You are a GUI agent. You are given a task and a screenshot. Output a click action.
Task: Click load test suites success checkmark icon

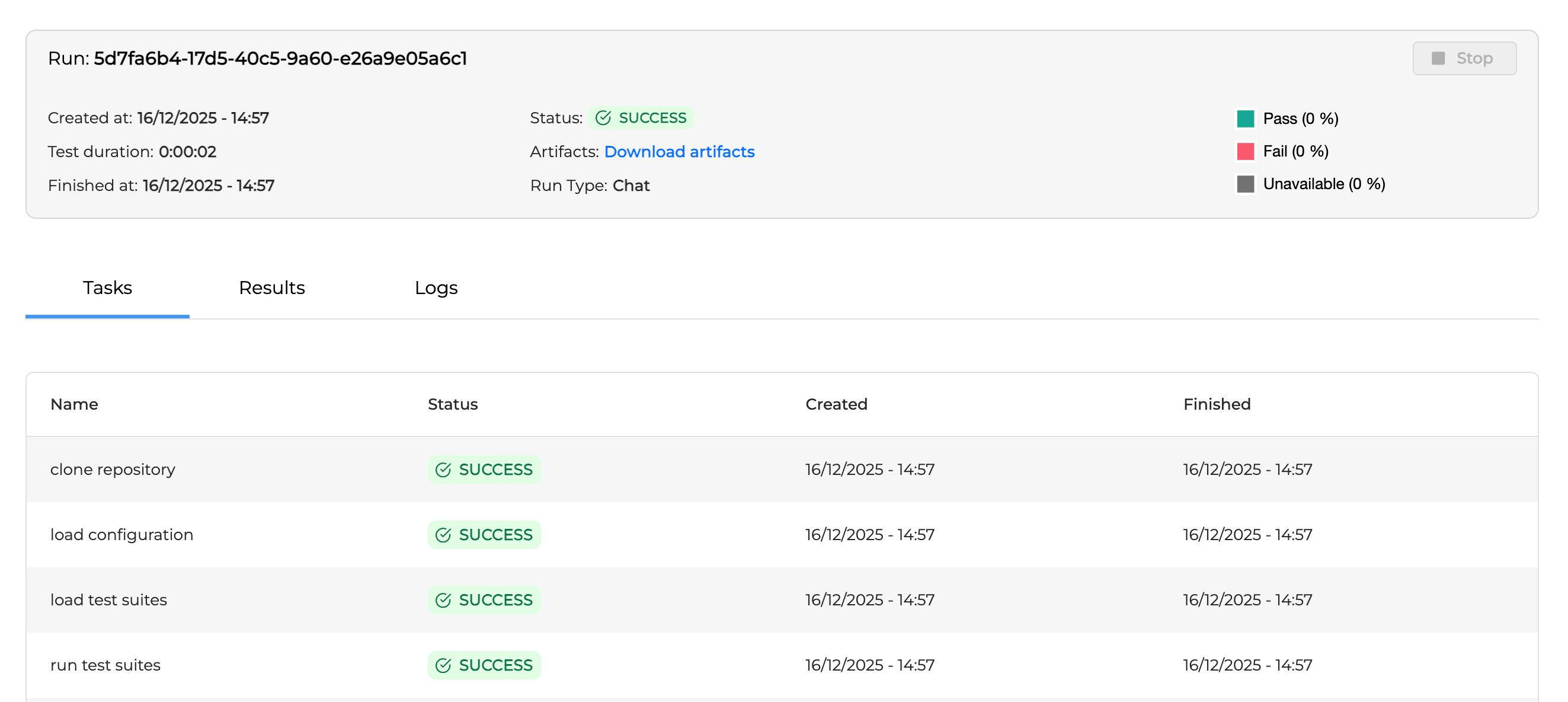443,599
